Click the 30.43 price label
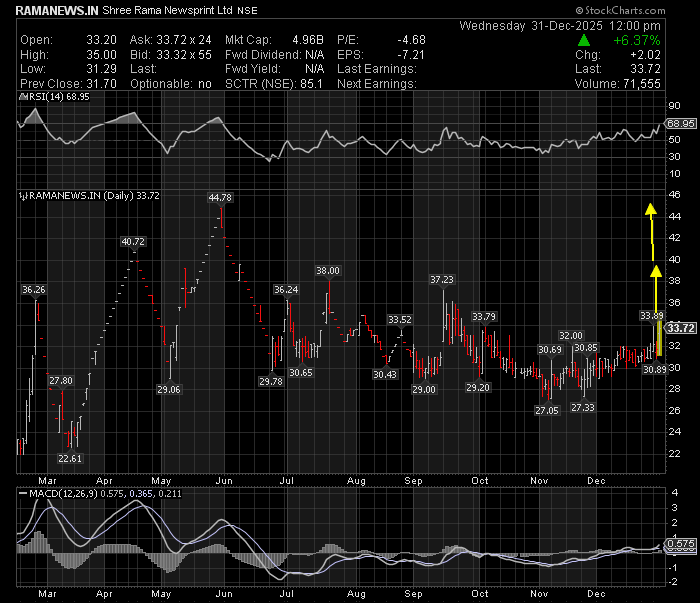700x603 pixels. [385, 374]
